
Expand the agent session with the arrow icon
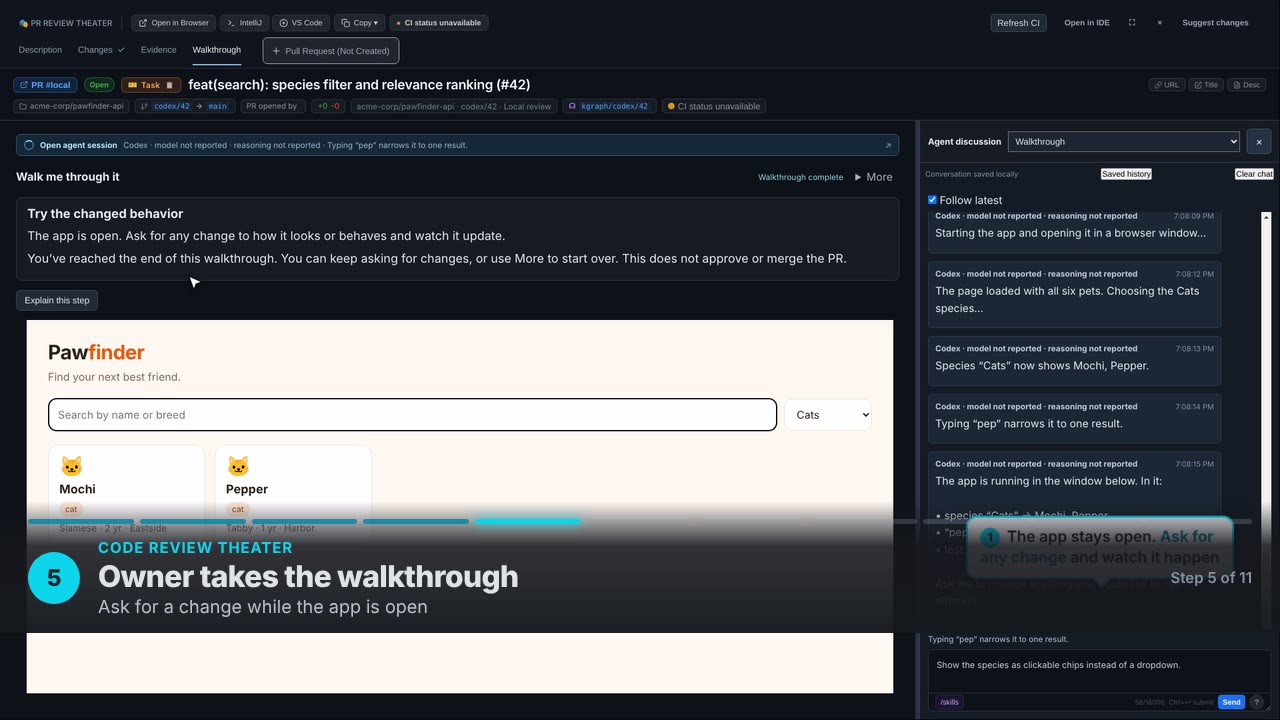(888, 145)
